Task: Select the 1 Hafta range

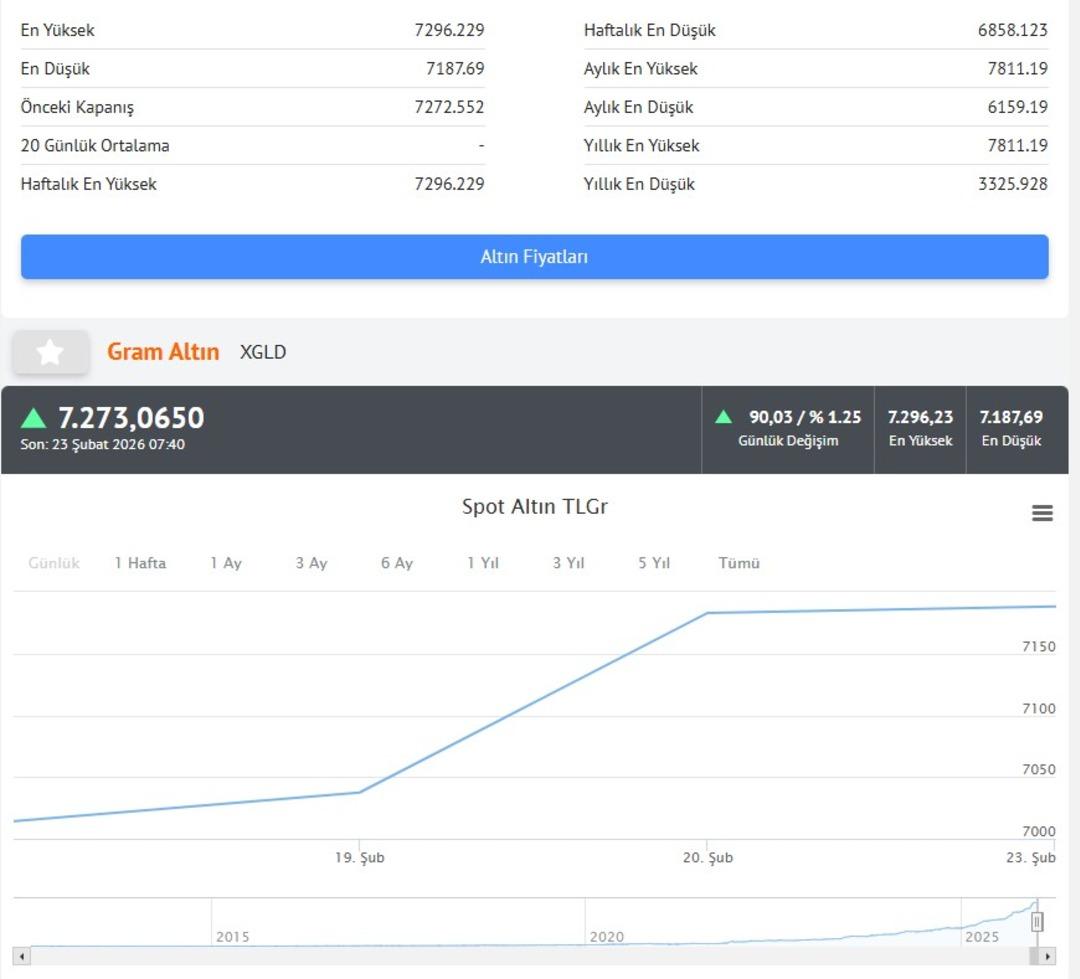Action: pos(140,563)
